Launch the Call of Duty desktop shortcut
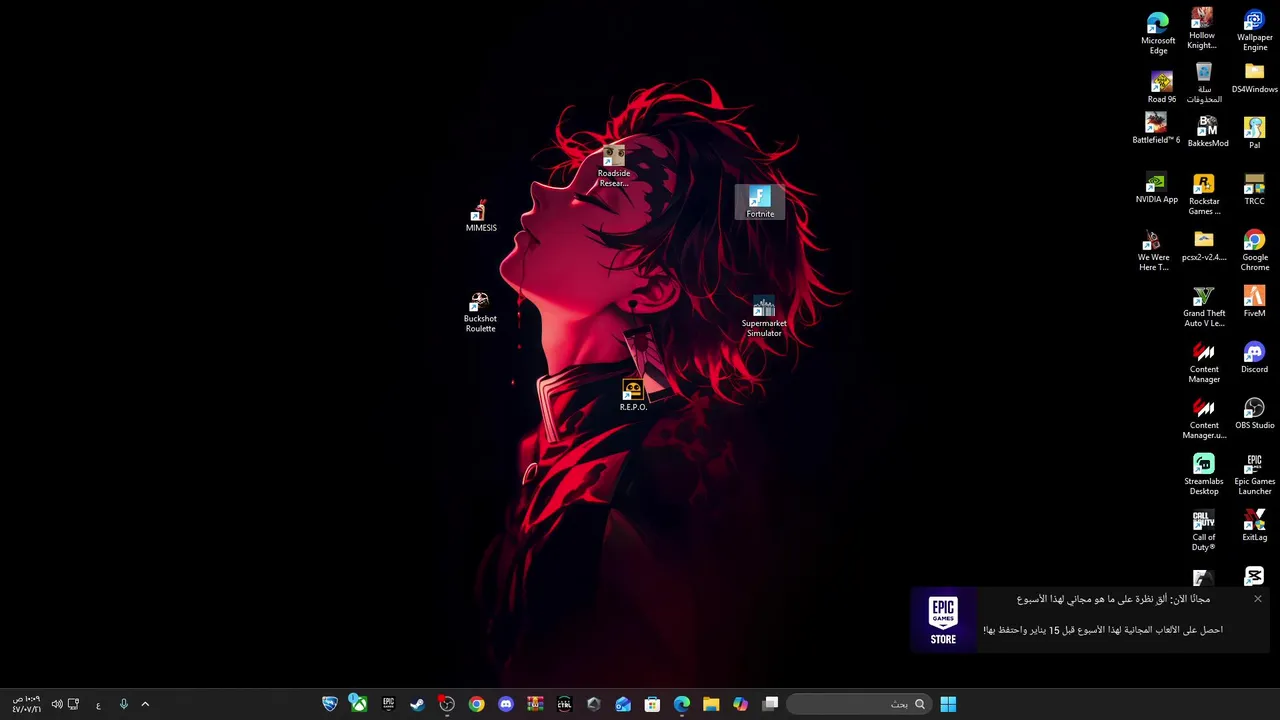The height and width of the screenshot is (720, 1280). (1203, 531)
